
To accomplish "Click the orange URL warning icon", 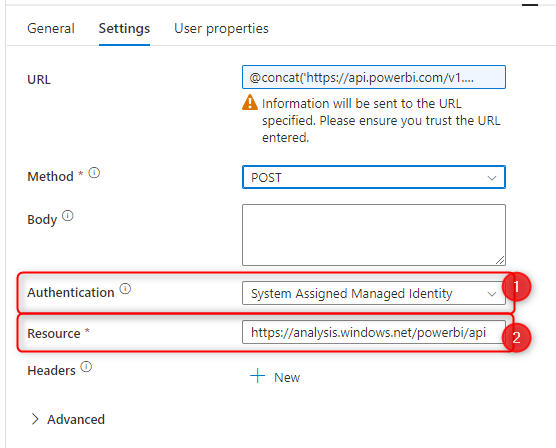I will pyautogui.click(x=250, y=103).
